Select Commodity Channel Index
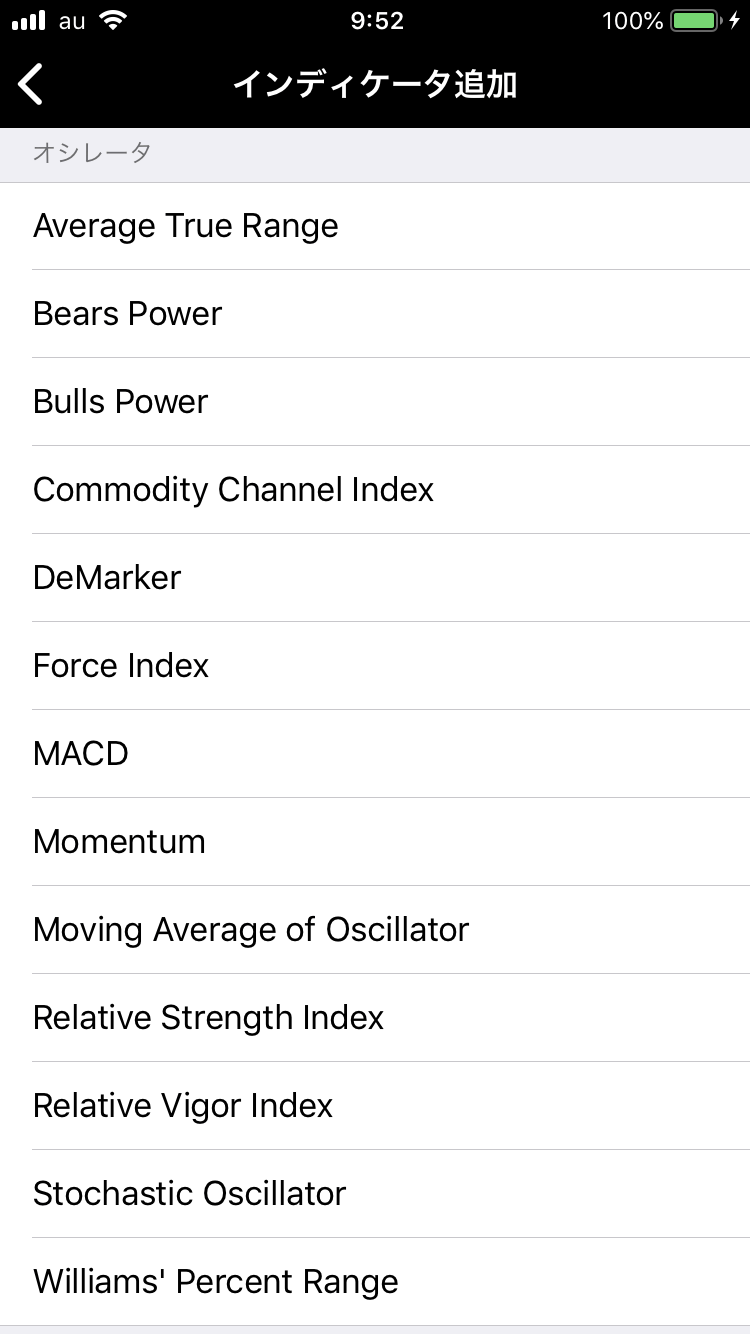 coord(234,490)
